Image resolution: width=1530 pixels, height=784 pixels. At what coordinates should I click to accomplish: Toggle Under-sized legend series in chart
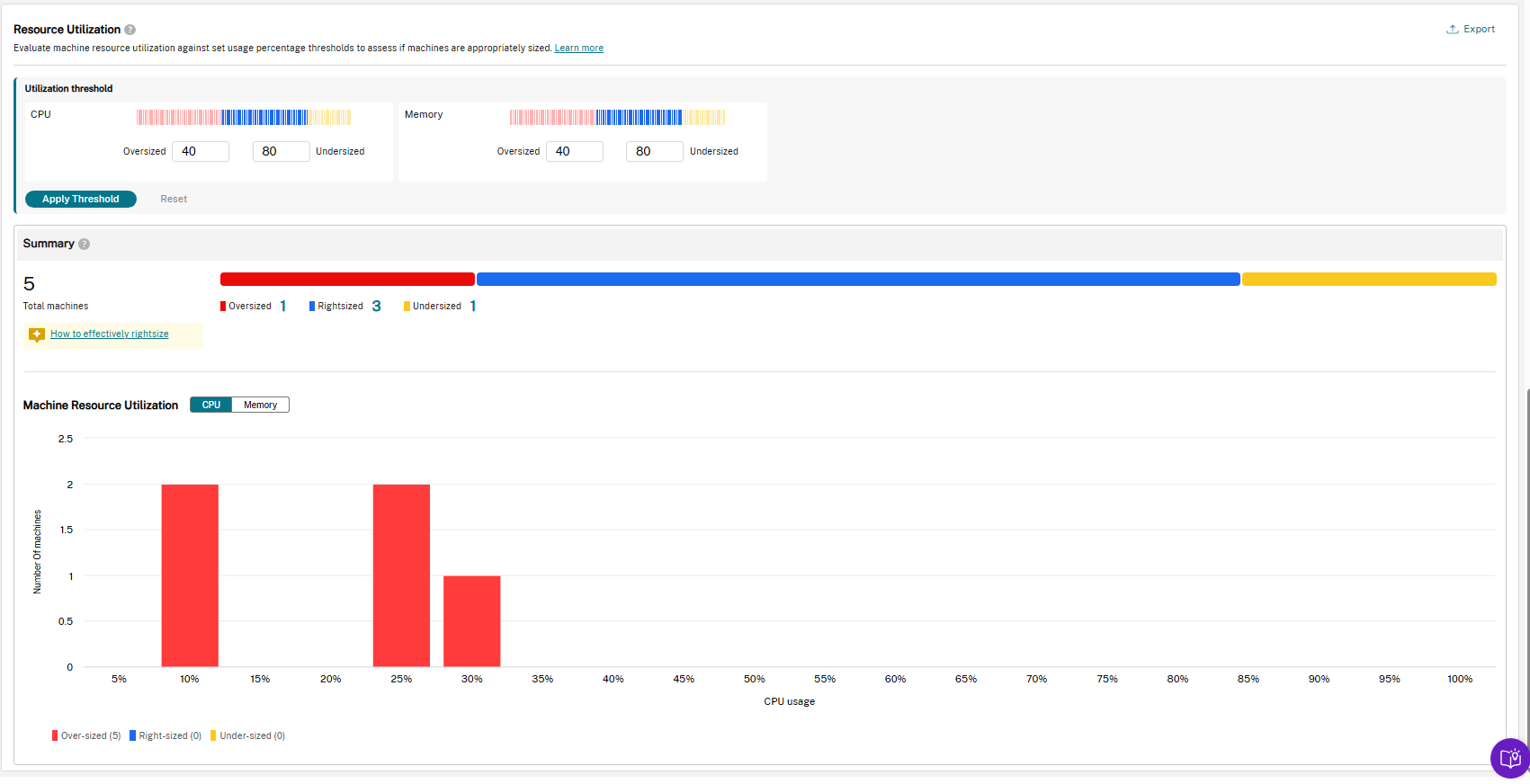[248, 735]
